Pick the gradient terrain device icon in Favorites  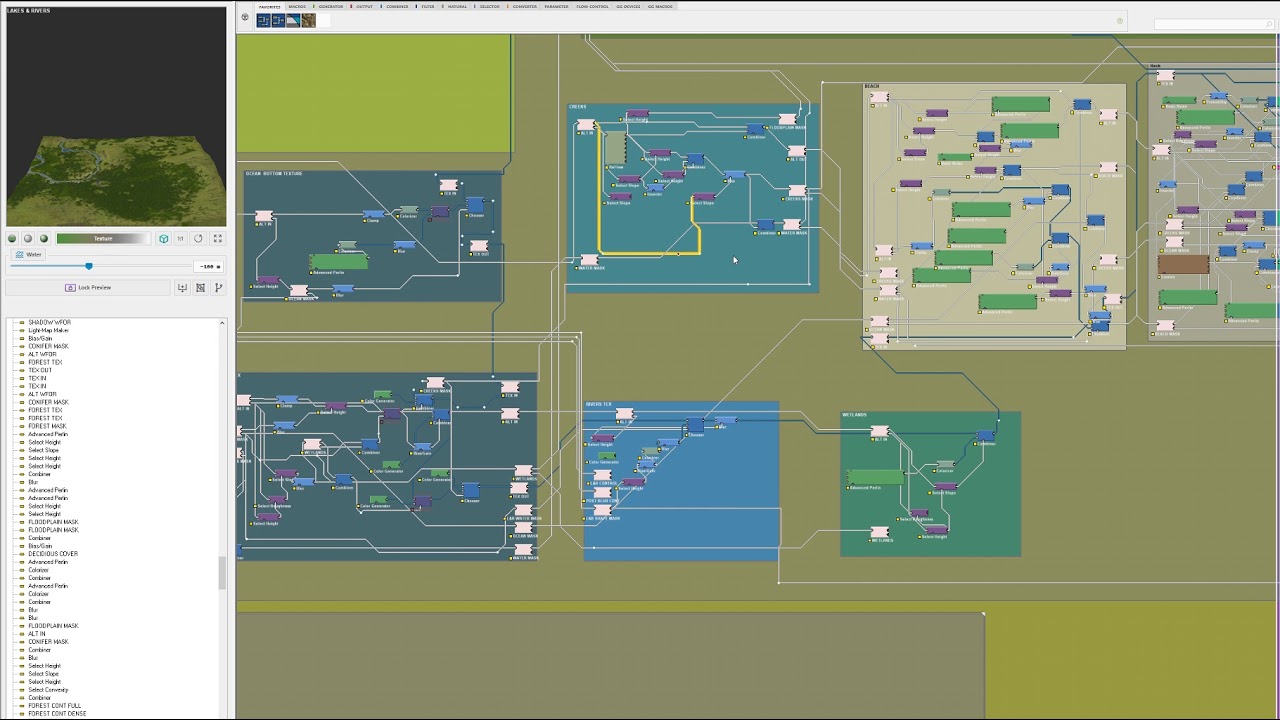293,19
